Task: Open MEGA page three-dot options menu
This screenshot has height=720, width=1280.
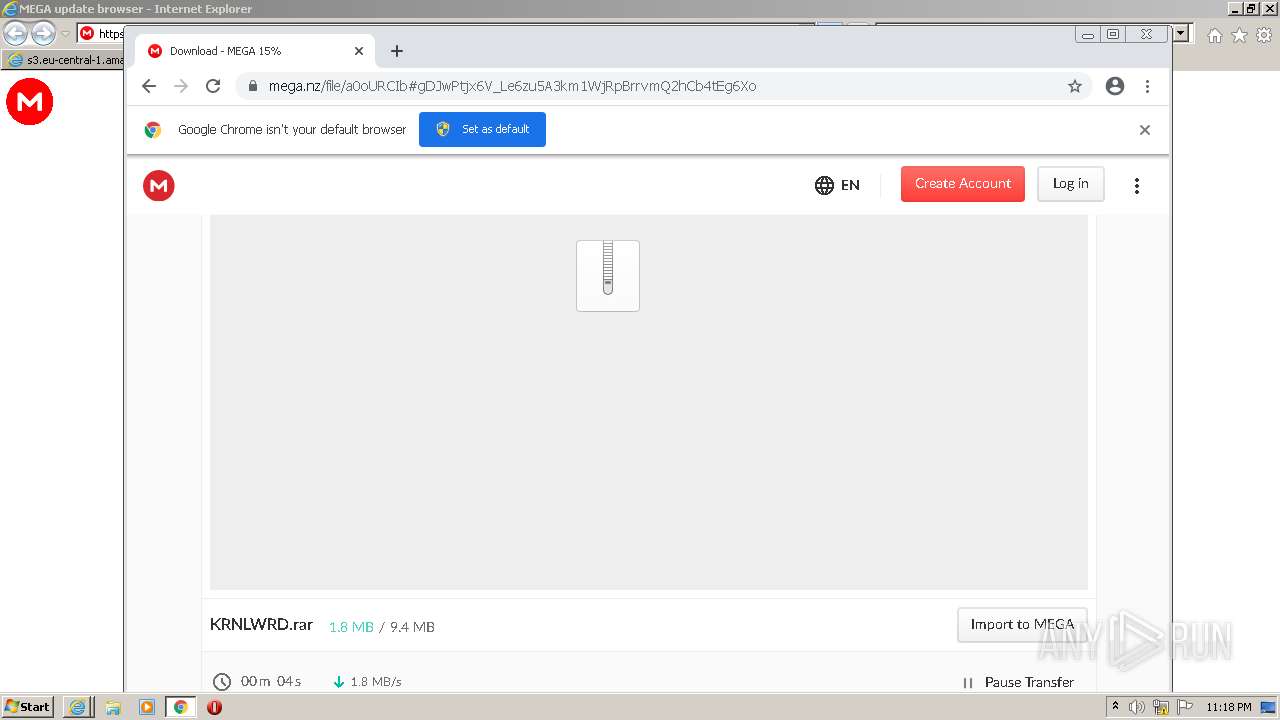Action: pyautogui.click(x=1137, y=186)
